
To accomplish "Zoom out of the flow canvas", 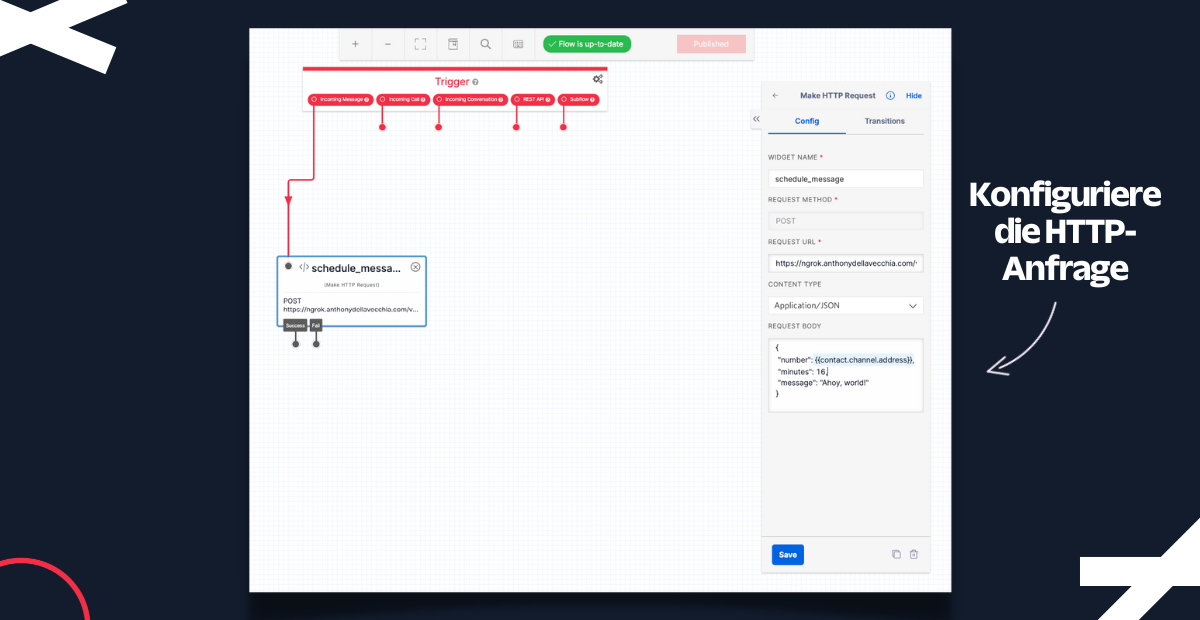I will point(388,44).
